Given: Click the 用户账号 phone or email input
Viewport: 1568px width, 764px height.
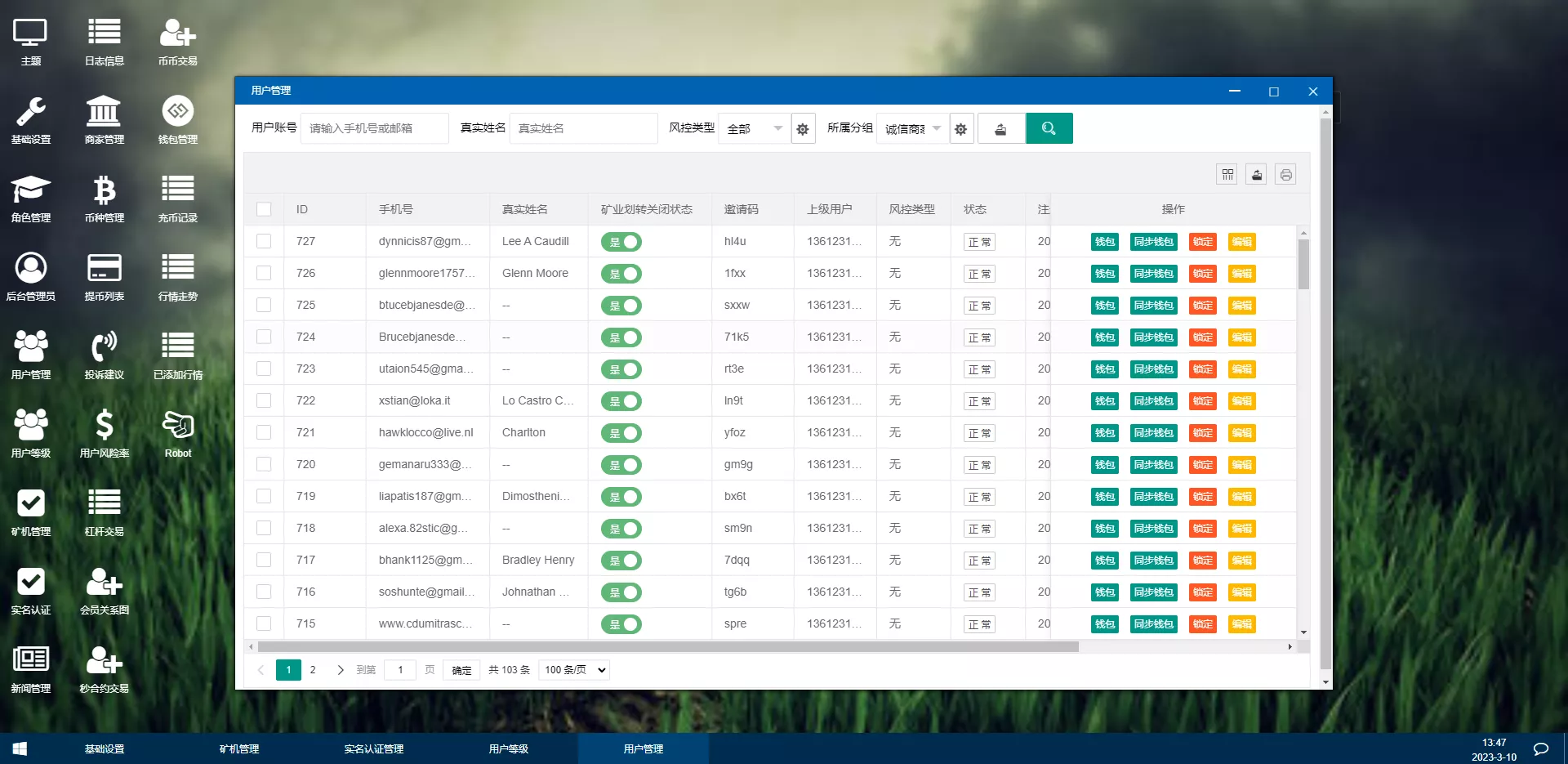Looking at the screenshot, I should [x=374, y=128].
